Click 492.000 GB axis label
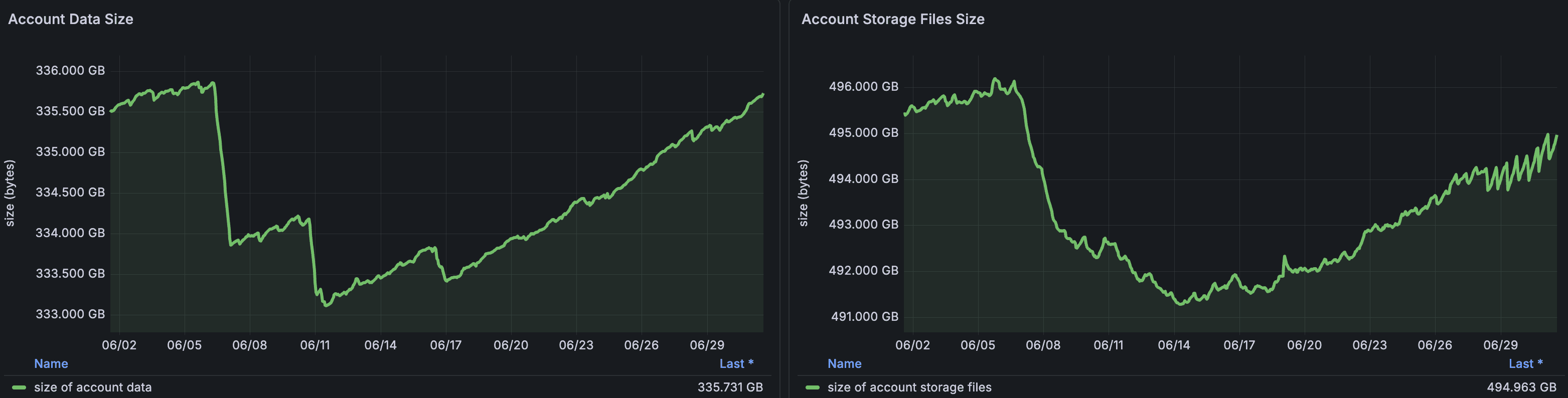The width and height of the screenshot is (1568, 398). [863, 271]
